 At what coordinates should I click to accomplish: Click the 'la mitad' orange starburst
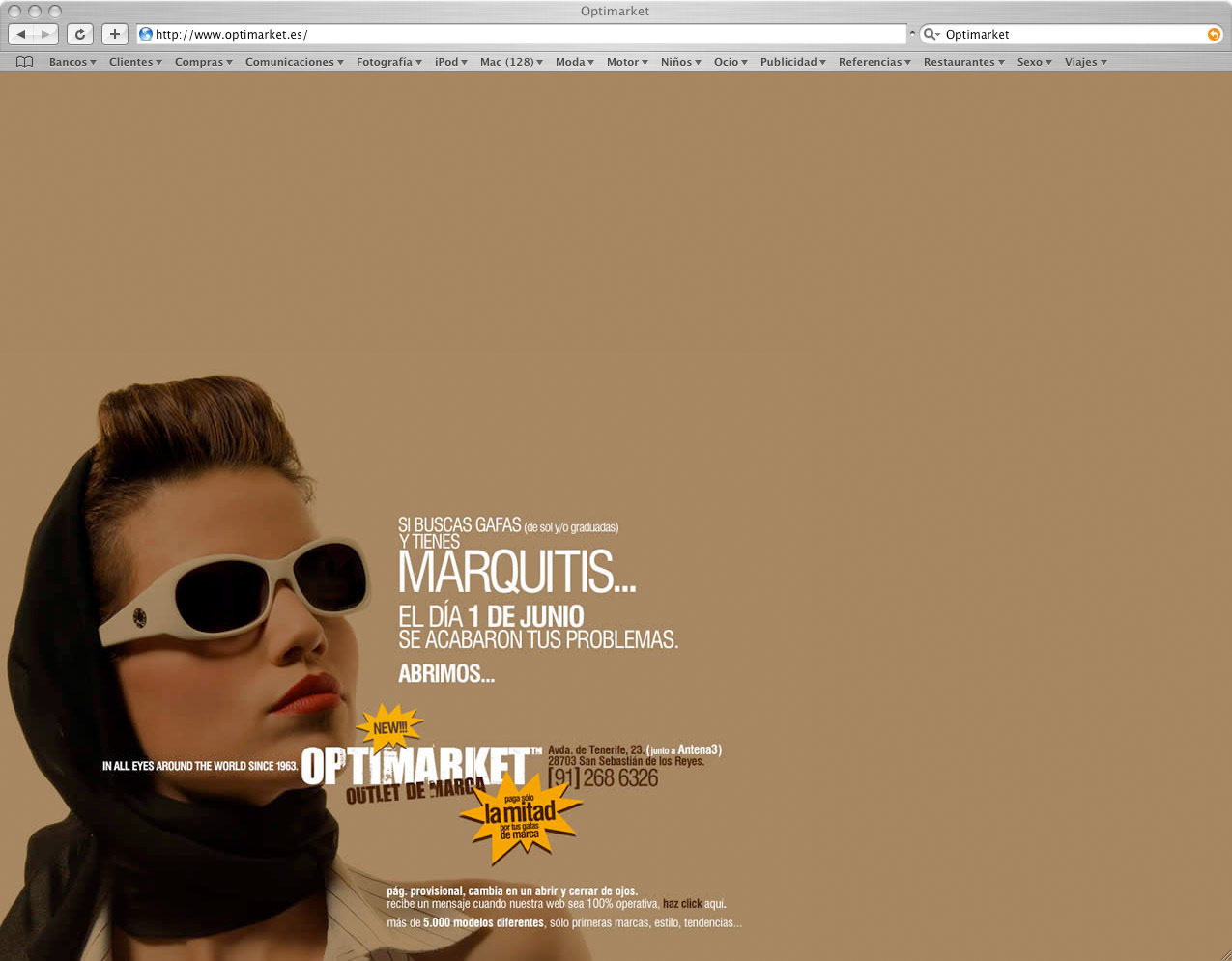tap(521, 817)
